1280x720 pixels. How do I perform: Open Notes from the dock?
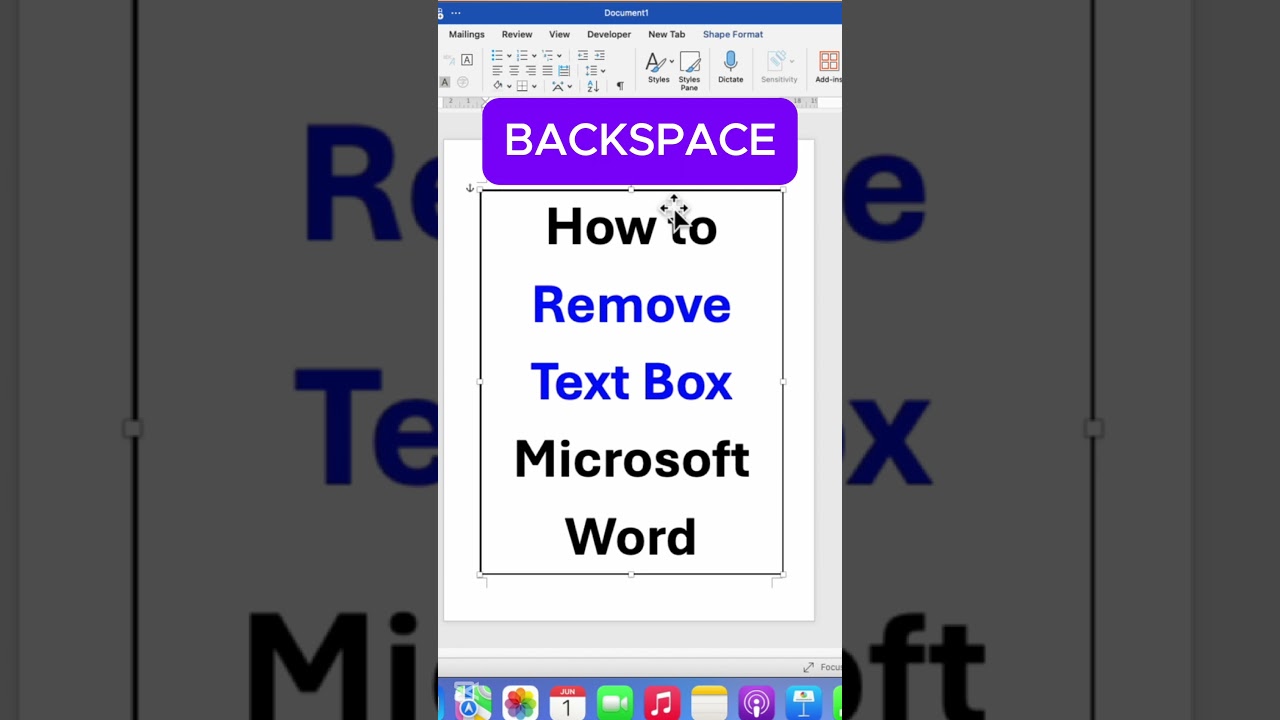point(709,703)
